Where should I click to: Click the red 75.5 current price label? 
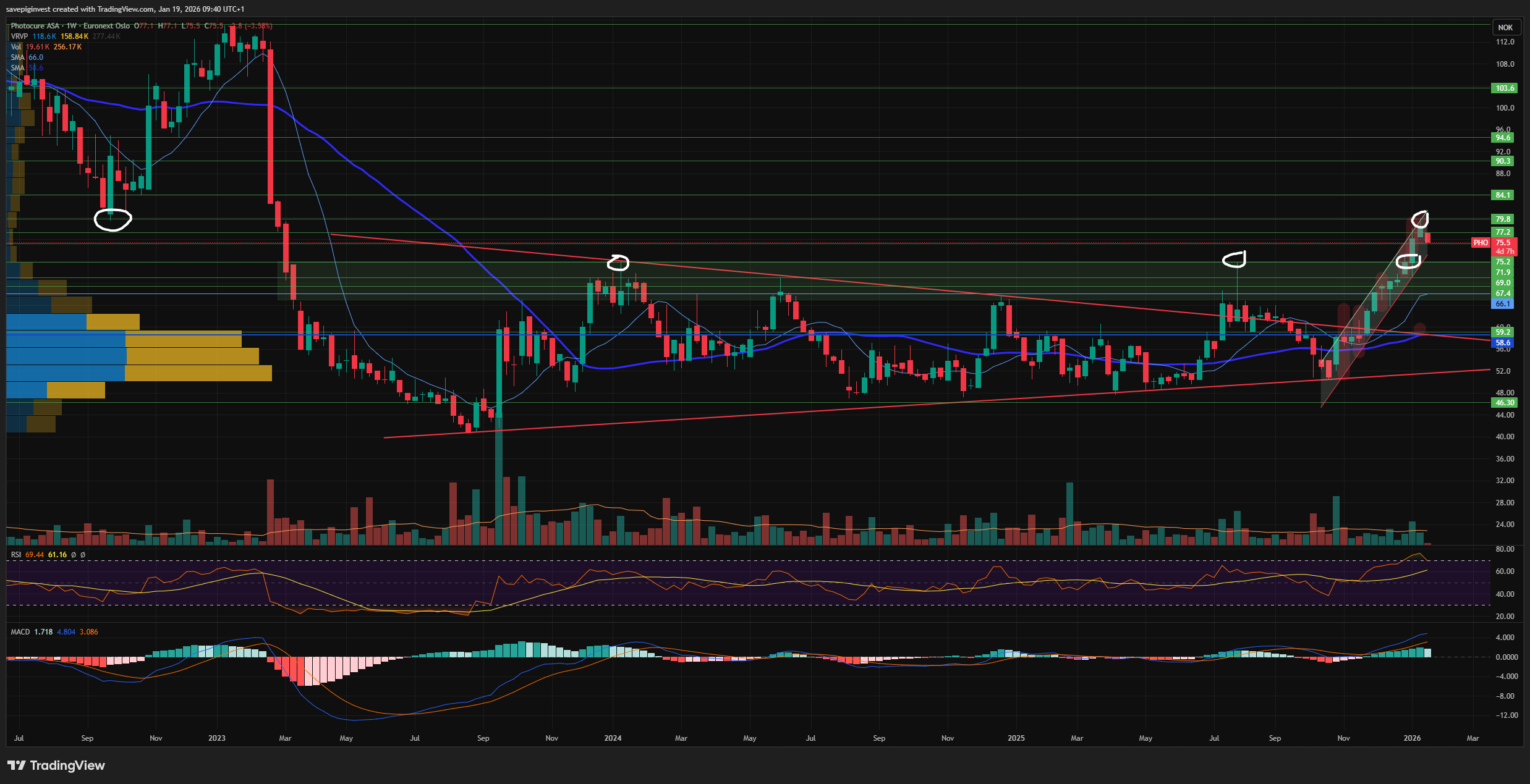coord(1502,243)
